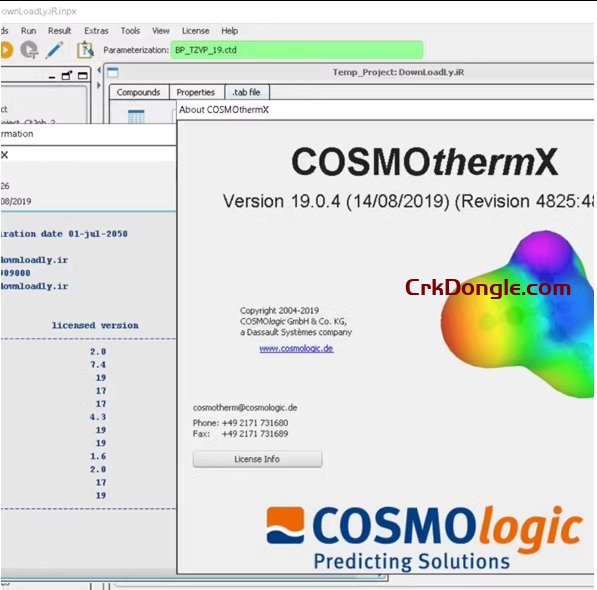Click the 'About COSMOthermX' dialog title
The image size is (597, 590).
click(224, 110)
